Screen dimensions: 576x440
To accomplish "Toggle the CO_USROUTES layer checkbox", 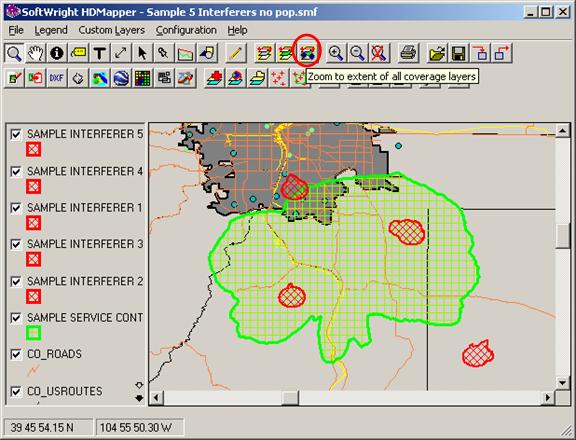I will coord(16,392).
